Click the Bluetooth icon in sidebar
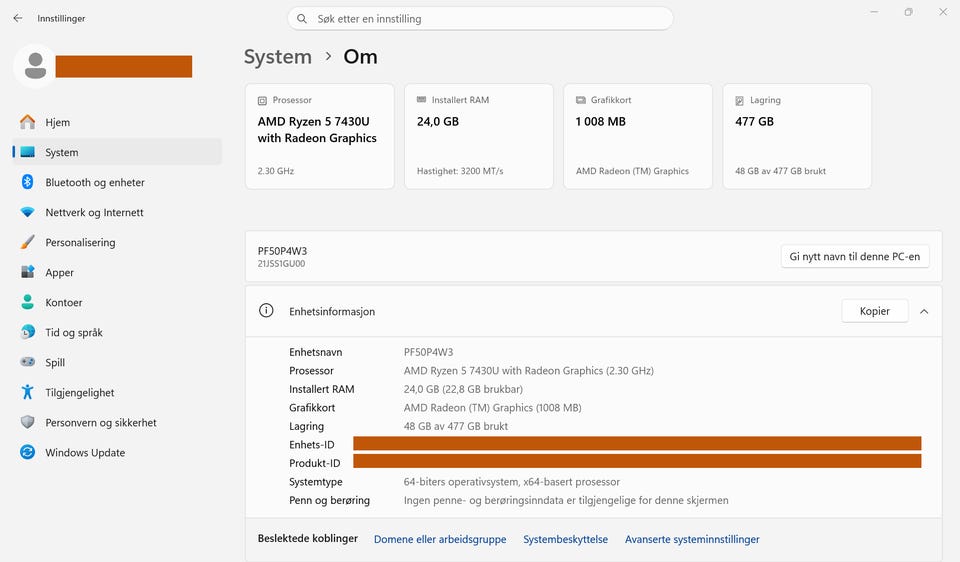Screen dimensions: 960x562 pyautogui.click(x=28, y=182)
